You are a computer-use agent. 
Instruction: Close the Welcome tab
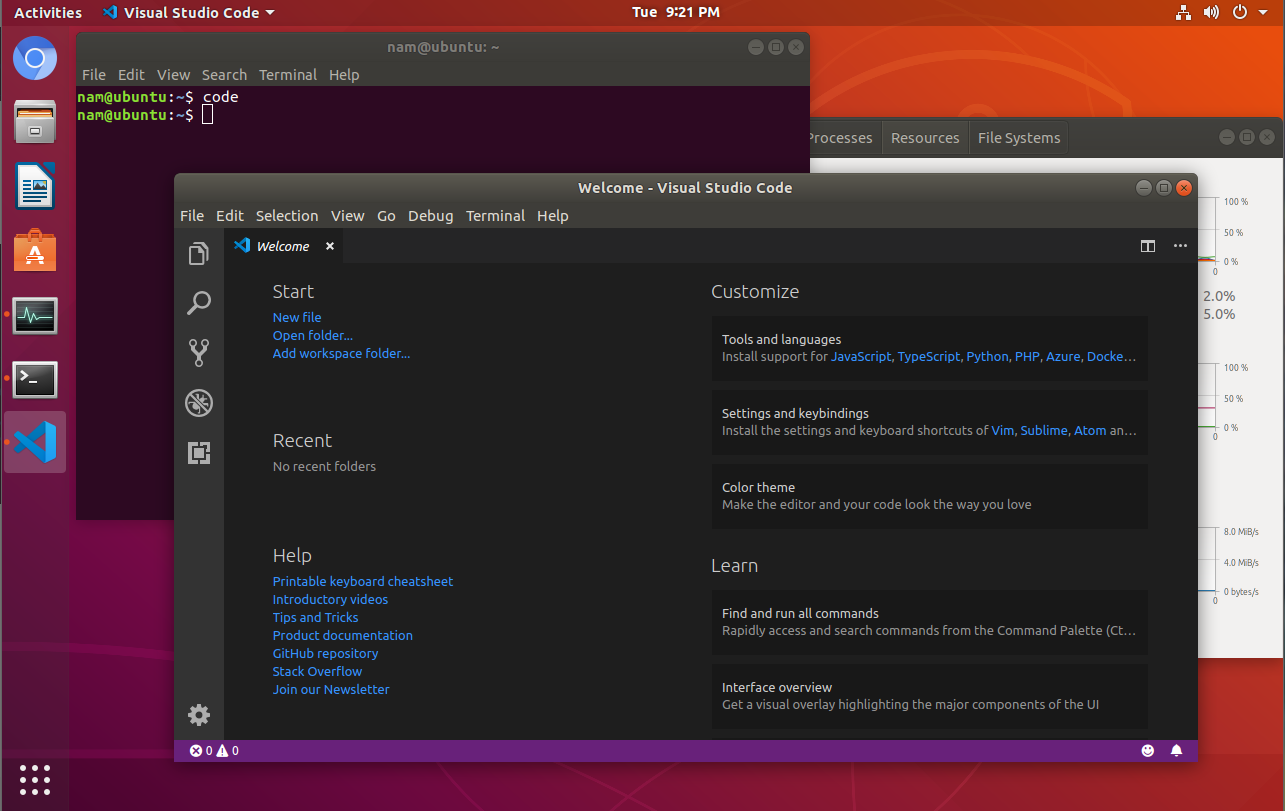[x=330, y=246]
